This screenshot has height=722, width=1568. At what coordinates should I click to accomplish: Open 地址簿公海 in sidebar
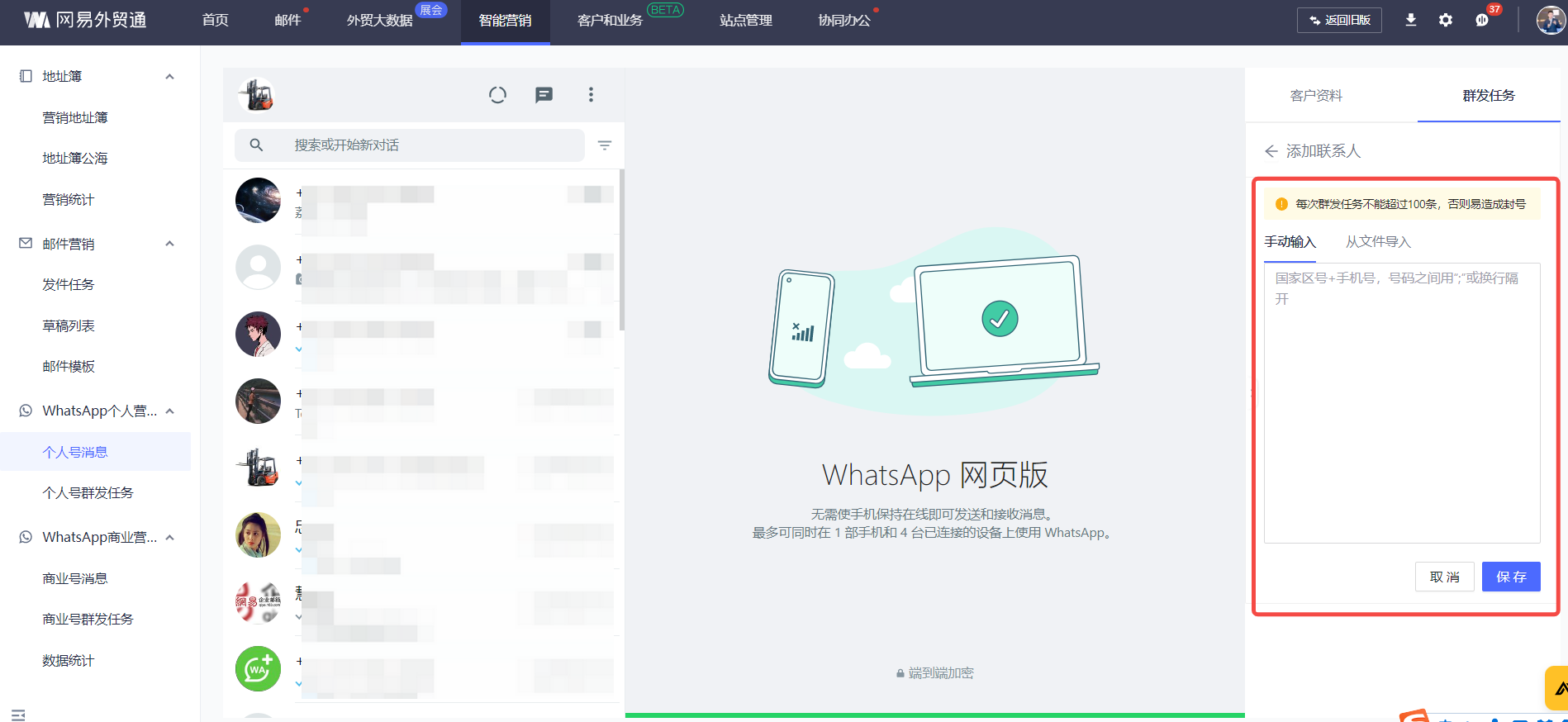coord(75,158)
